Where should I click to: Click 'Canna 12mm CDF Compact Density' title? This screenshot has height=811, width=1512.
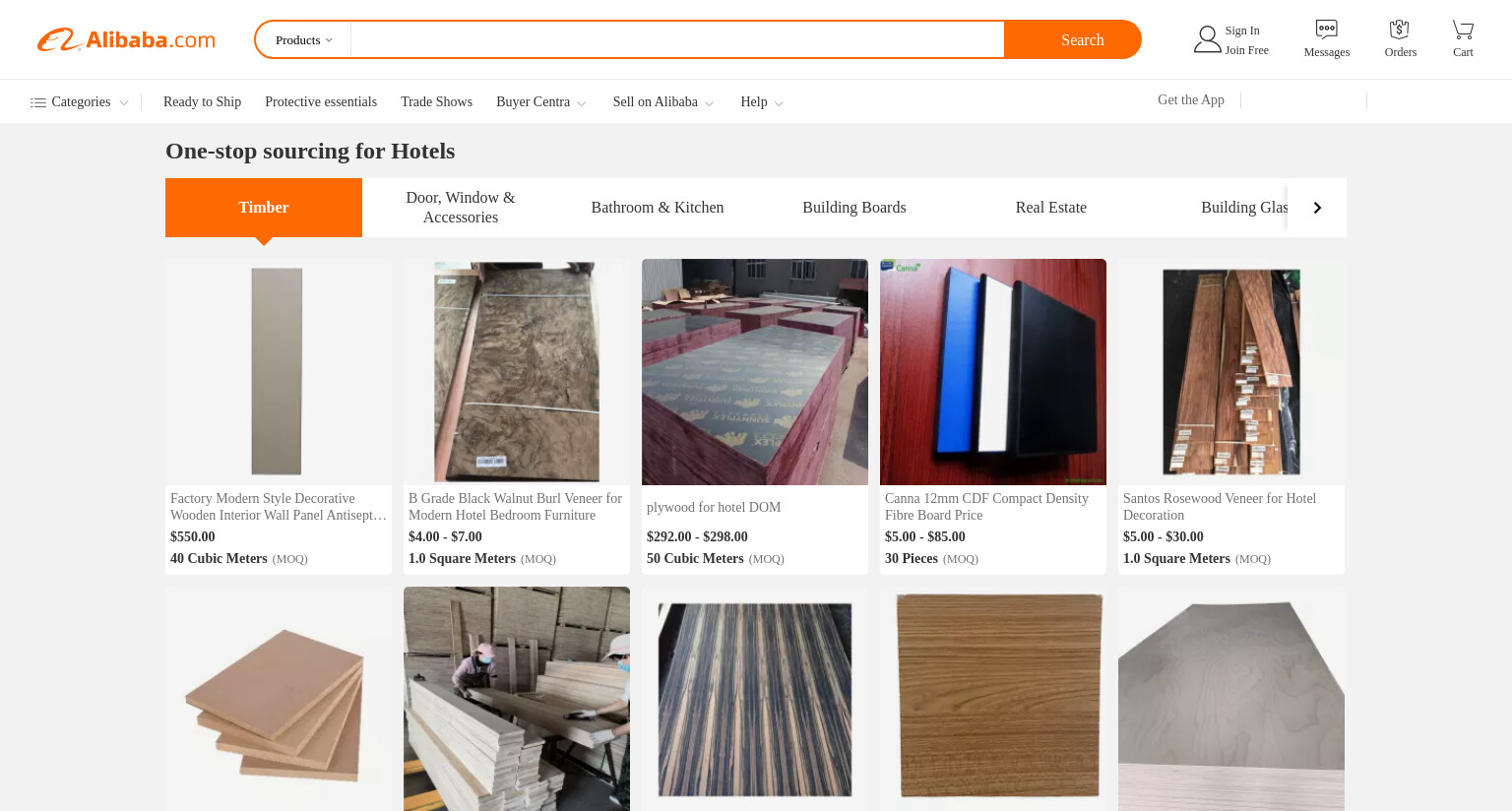(x=987, y=507)
